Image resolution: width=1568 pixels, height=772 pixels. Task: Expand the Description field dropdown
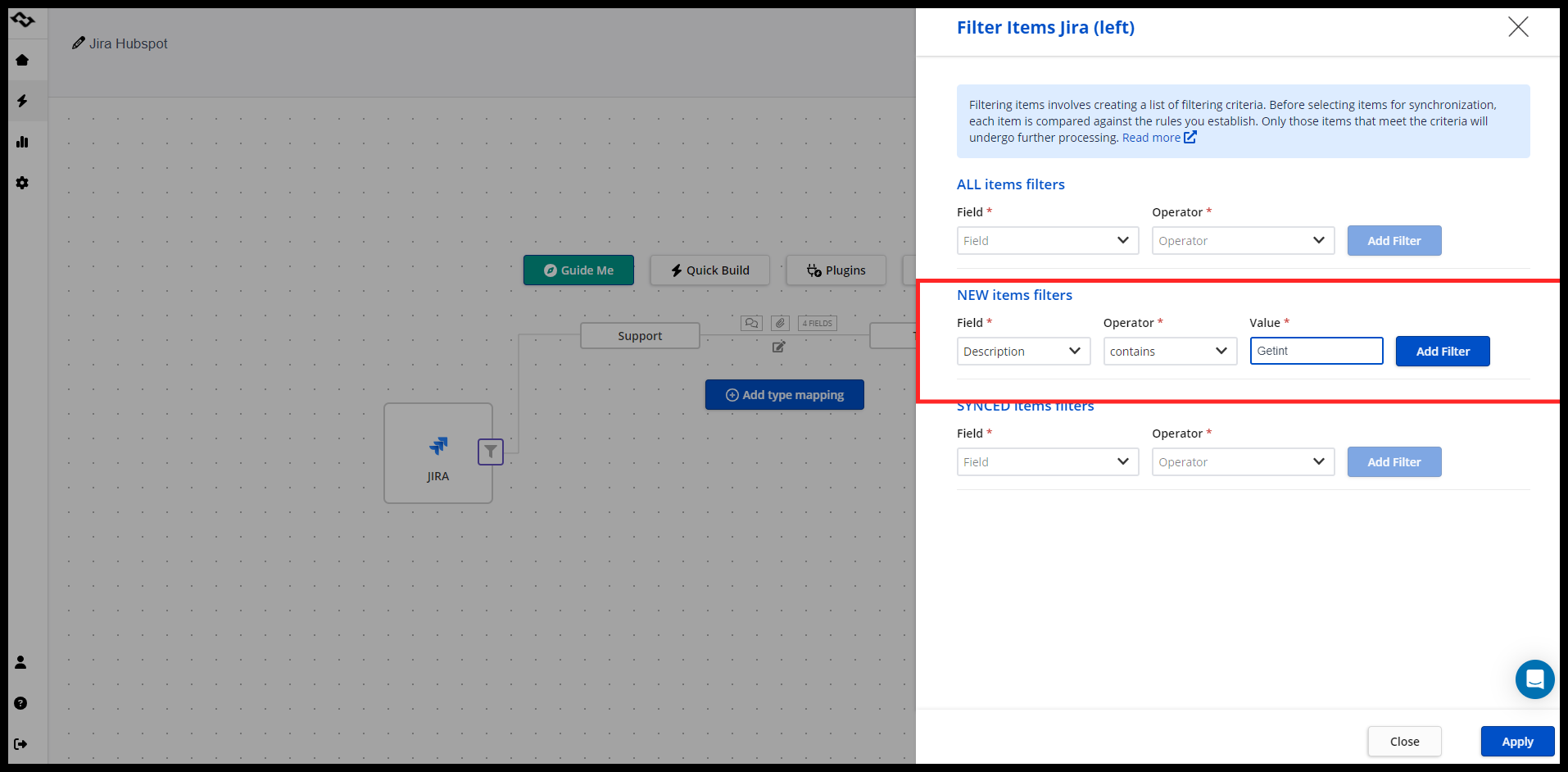coord(1023,352)
